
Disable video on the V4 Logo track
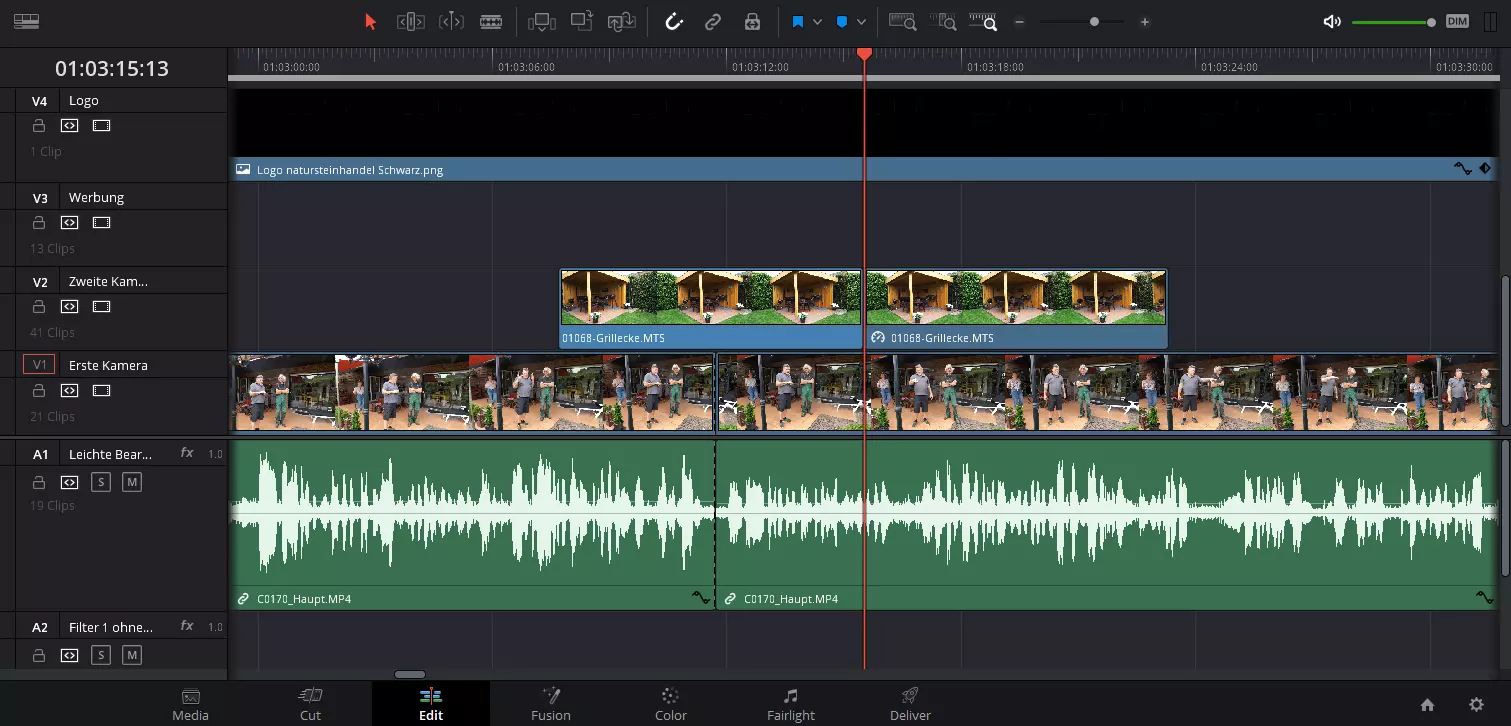point(101,126)
